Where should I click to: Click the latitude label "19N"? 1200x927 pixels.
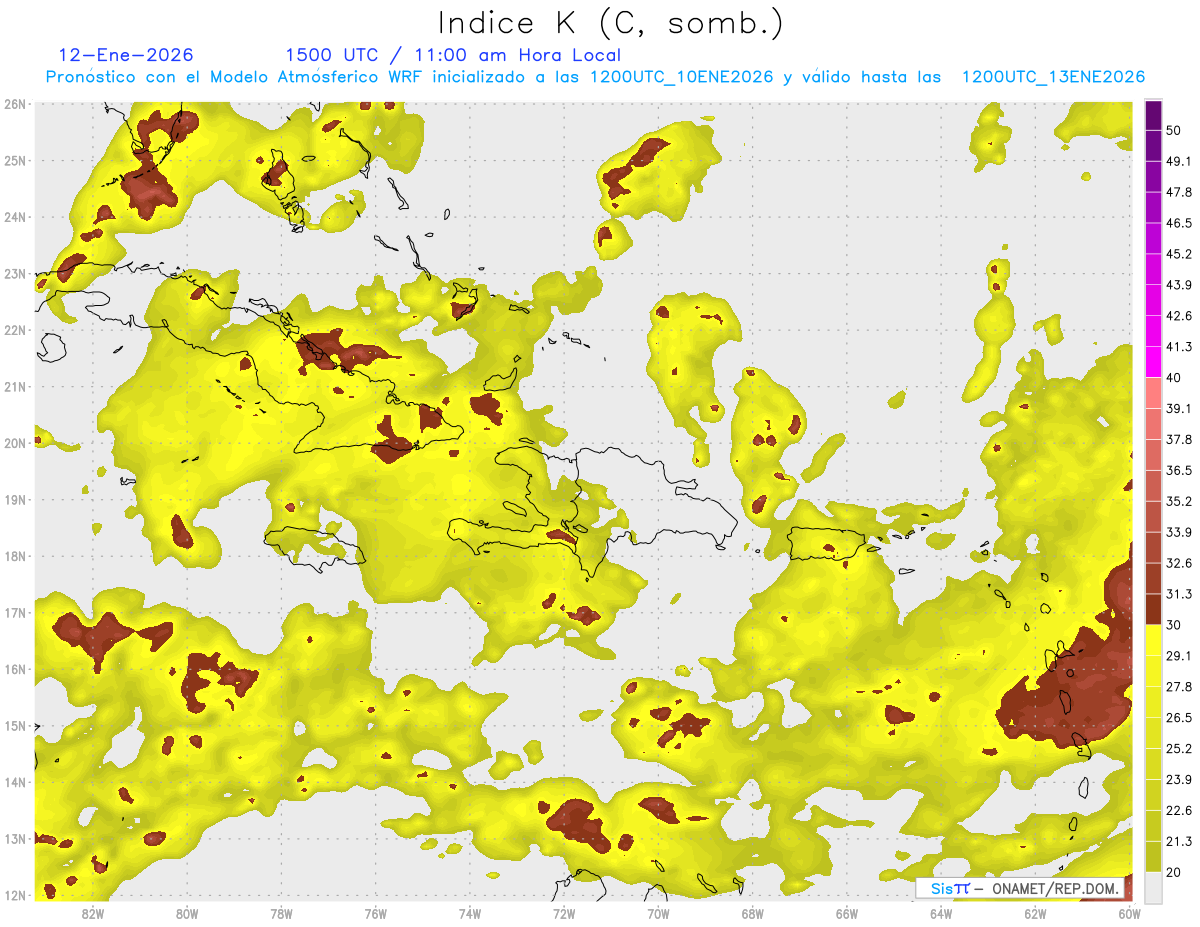(15, 500)
